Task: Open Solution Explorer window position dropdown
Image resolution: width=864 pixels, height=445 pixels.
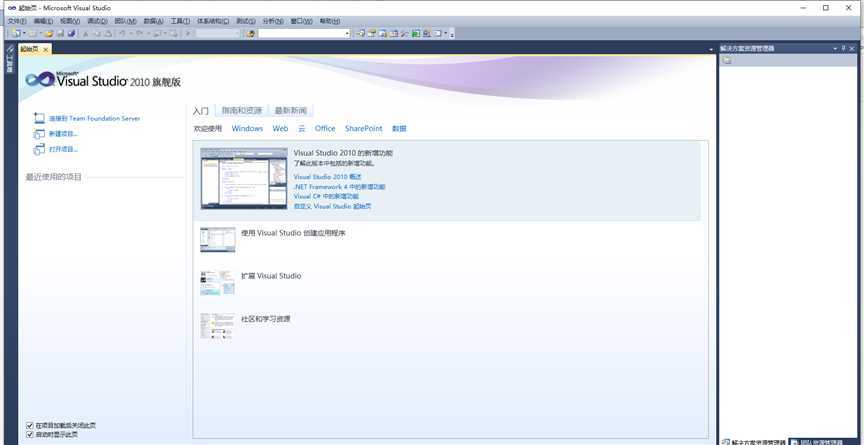Action: (x=835, y=48)
